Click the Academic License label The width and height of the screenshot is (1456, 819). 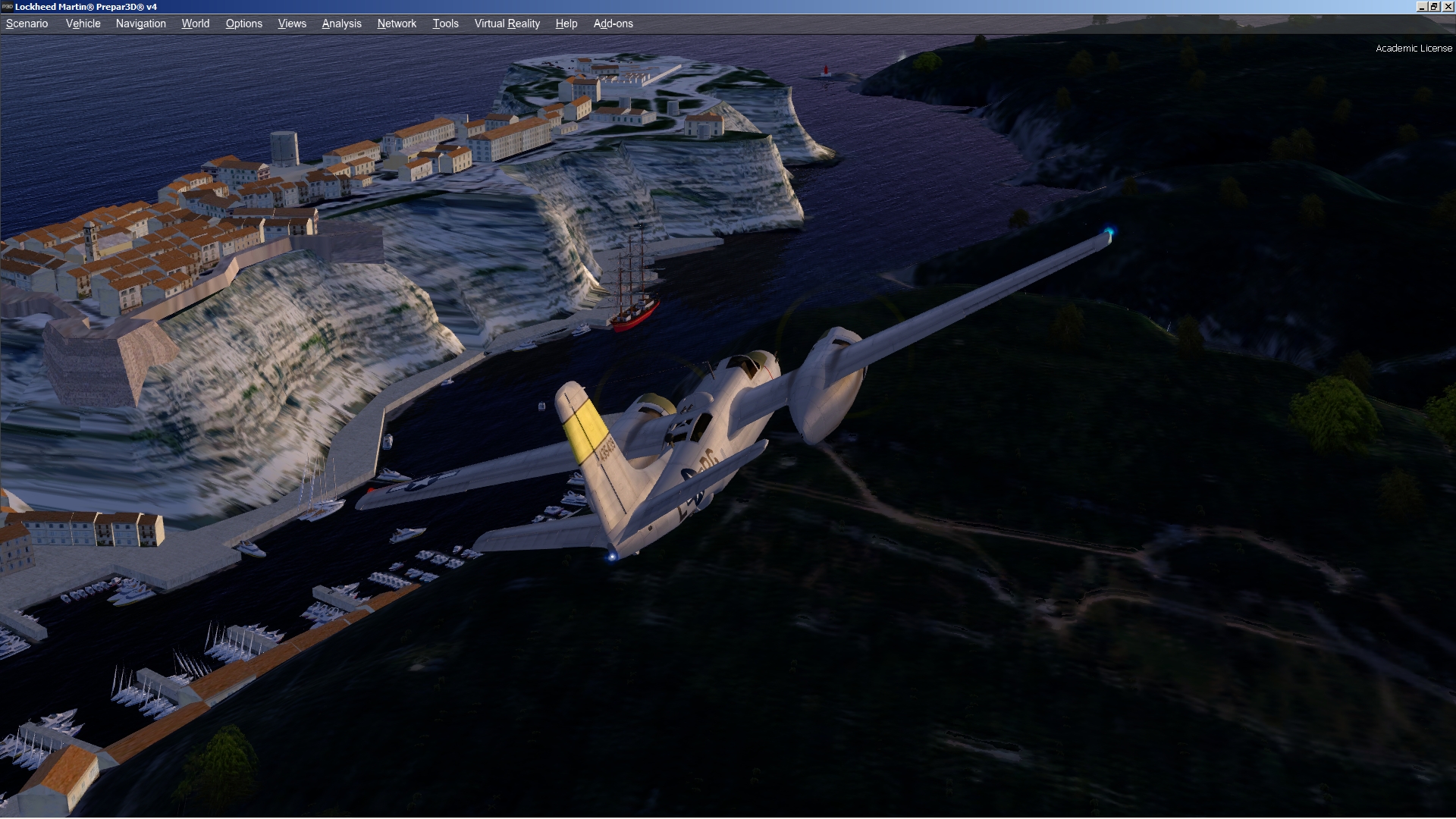tap(1414, 48)
